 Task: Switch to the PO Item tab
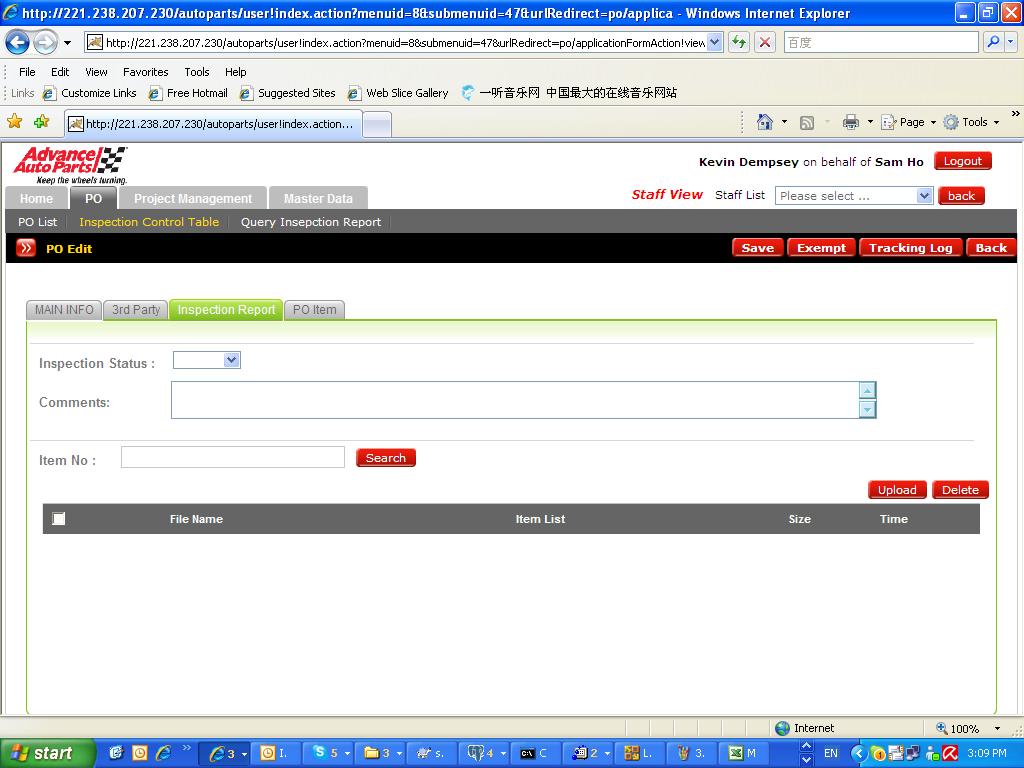(x=314, y=310)
